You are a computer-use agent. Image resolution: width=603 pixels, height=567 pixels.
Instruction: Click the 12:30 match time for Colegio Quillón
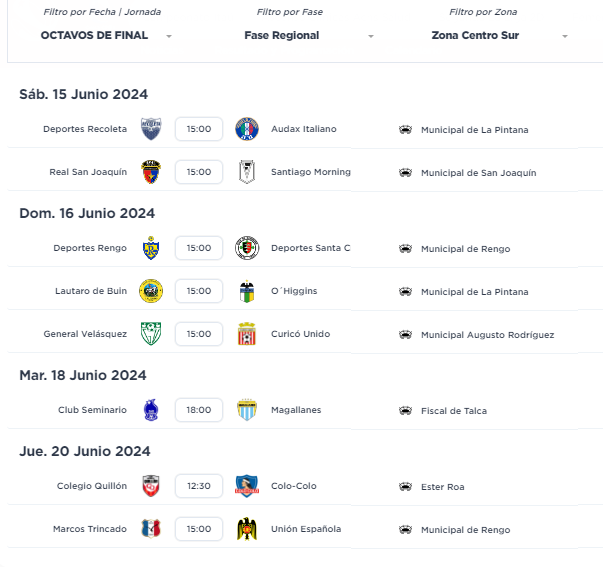pos(199,486)
